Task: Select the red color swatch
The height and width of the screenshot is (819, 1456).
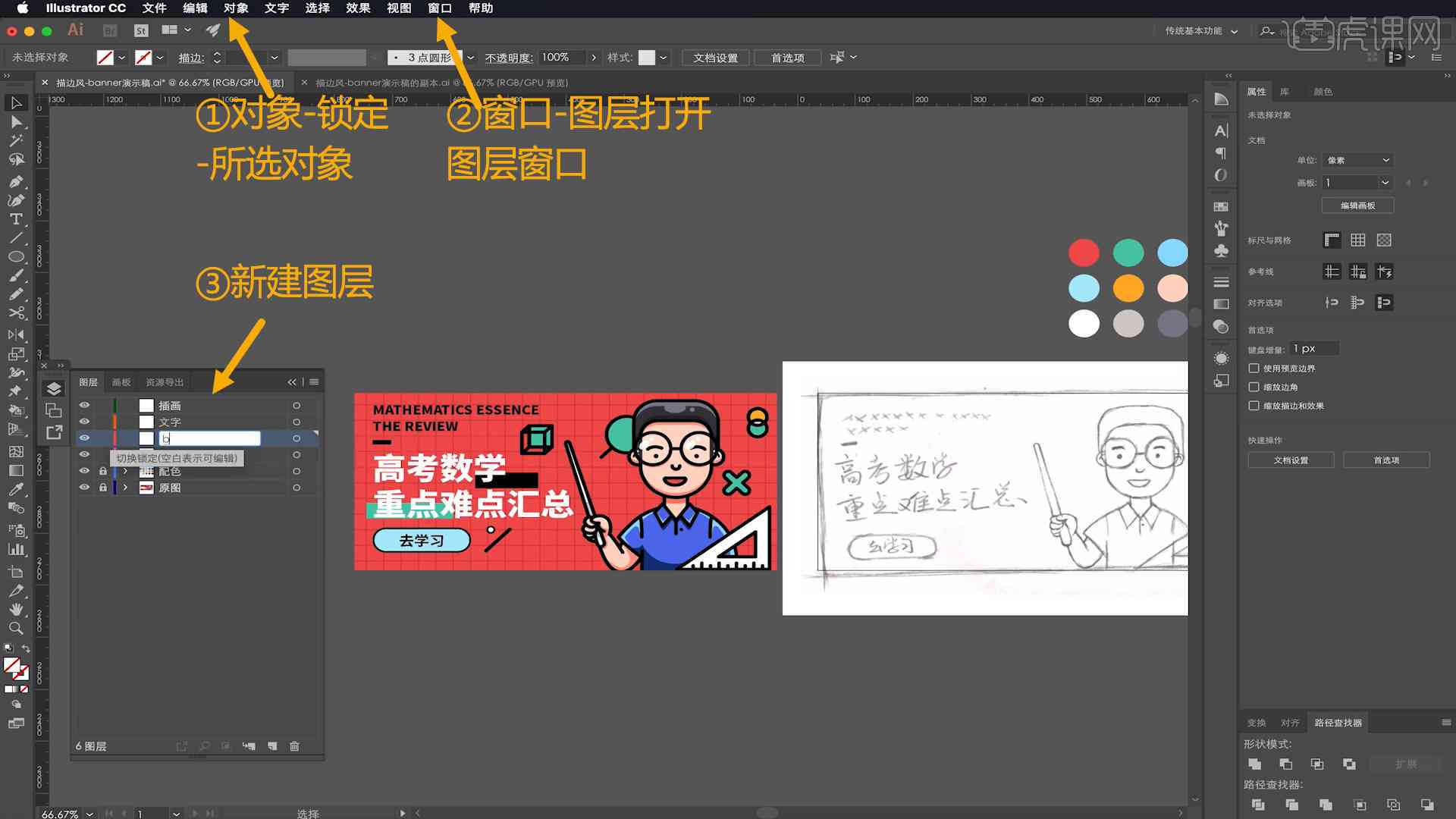Action: 1084,253
